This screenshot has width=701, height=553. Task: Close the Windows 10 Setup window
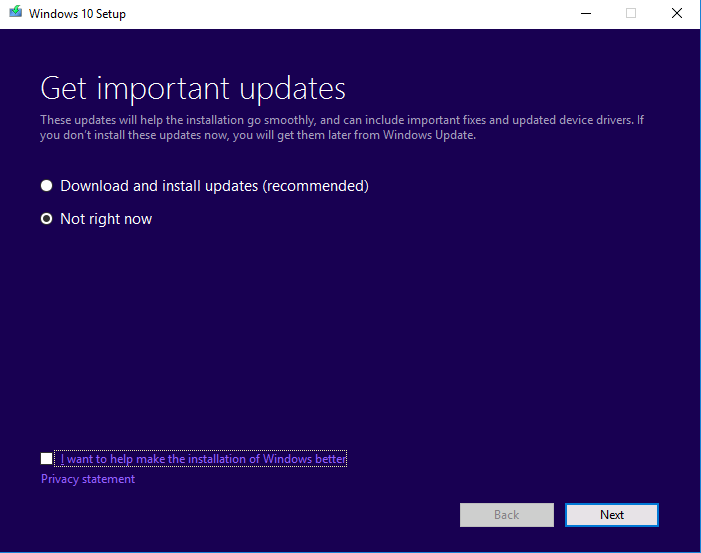(x=677, y=13)
